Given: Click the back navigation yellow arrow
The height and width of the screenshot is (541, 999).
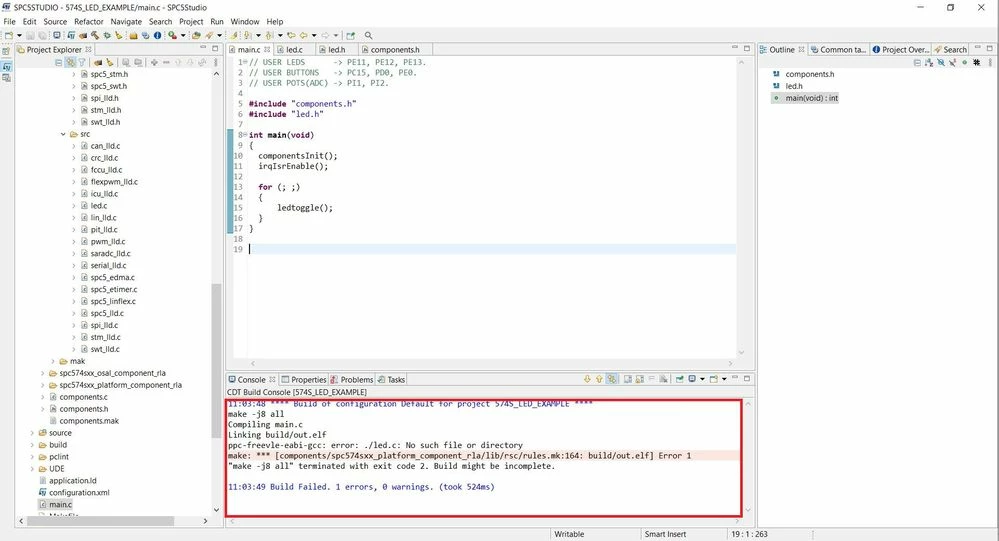Looking at the screenshot, I should pyautogui.click(x=303, y=35).
